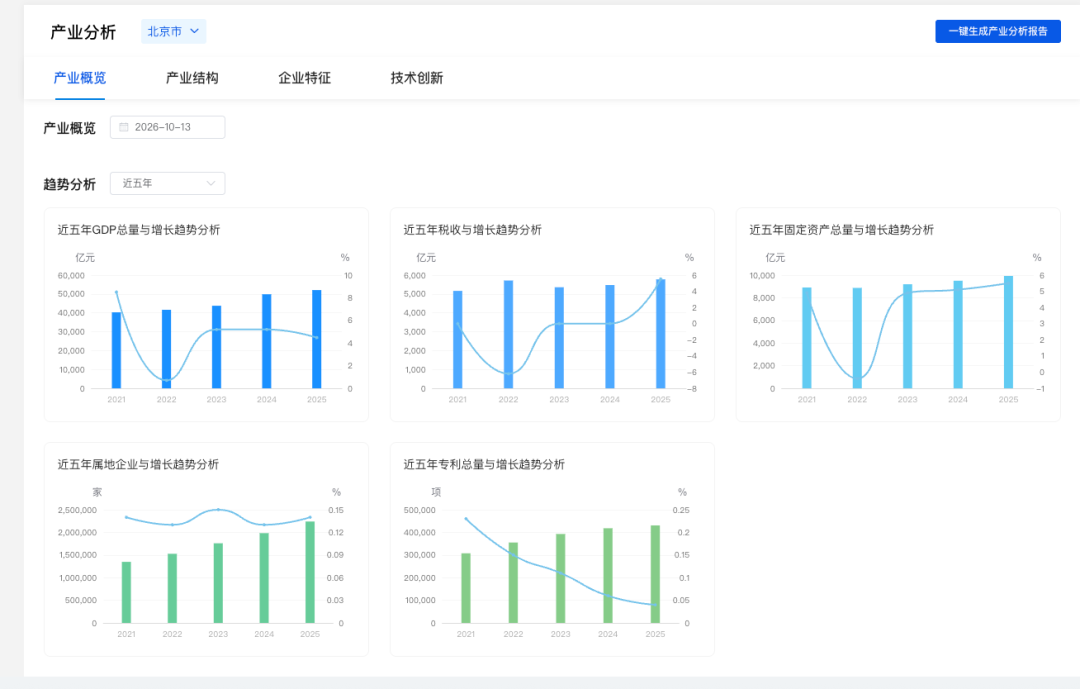
Task: Click the calendar icon in date picker
Action: [x=124, y=127]
